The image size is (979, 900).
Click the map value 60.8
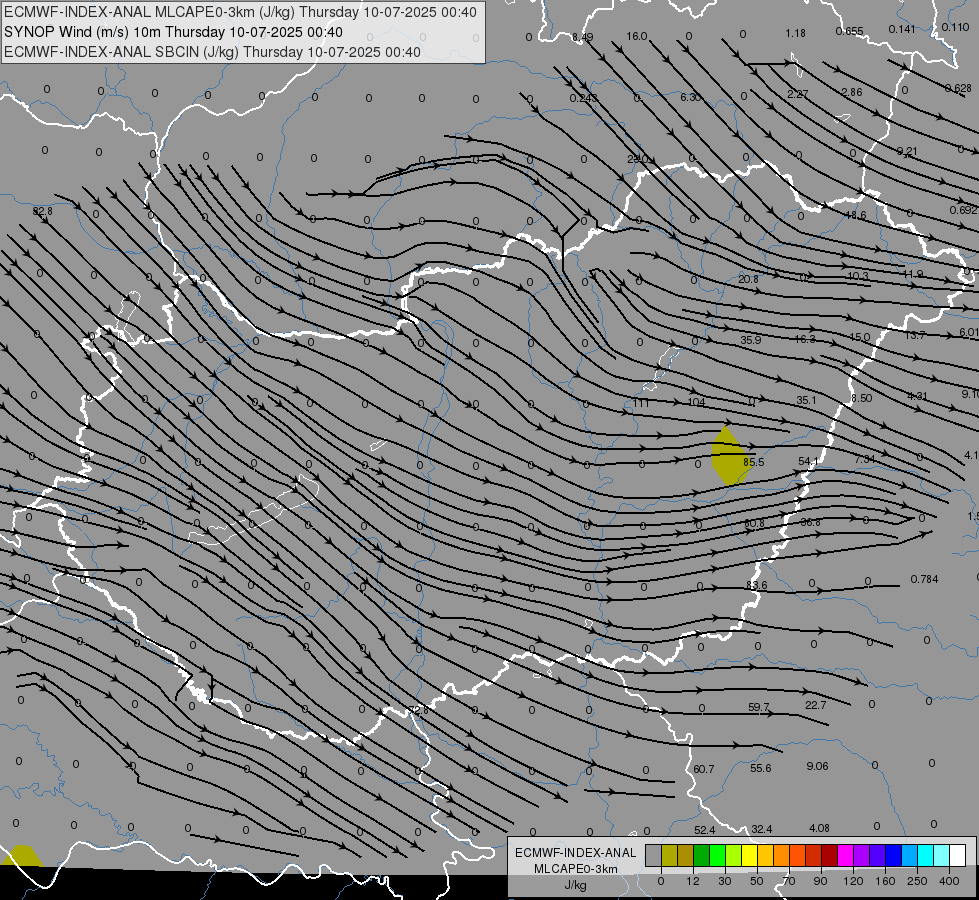(x=754, y=523)
